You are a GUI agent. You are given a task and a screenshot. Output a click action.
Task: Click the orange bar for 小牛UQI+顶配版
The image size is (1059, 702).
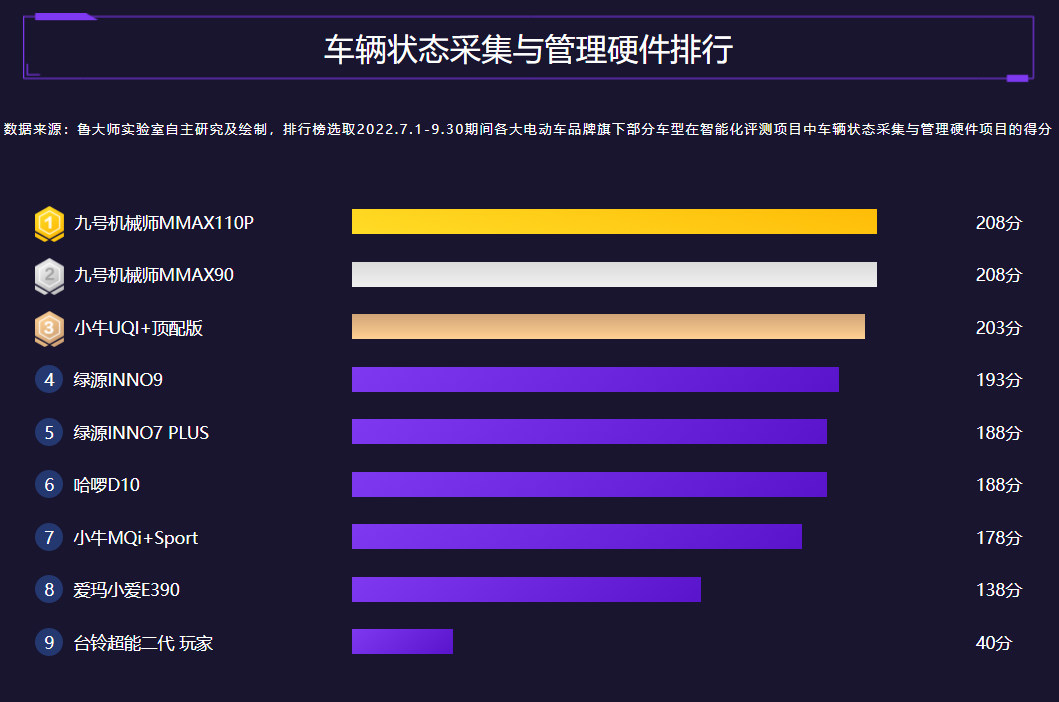click(x=609, y=326)
